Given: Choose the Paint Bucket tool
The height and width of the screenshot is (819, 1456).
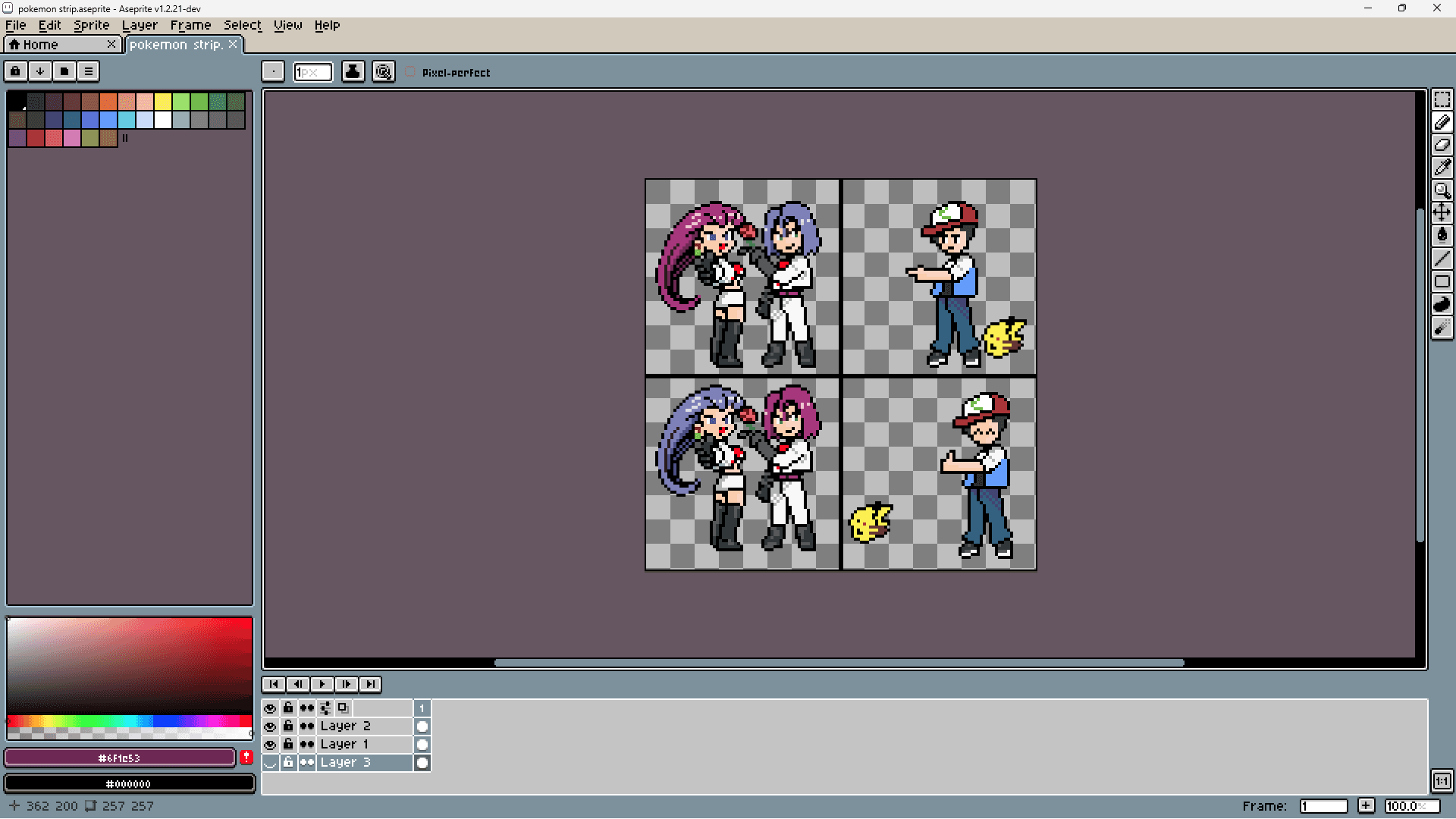Looking at the screenshot, I should pos(1442,236).
